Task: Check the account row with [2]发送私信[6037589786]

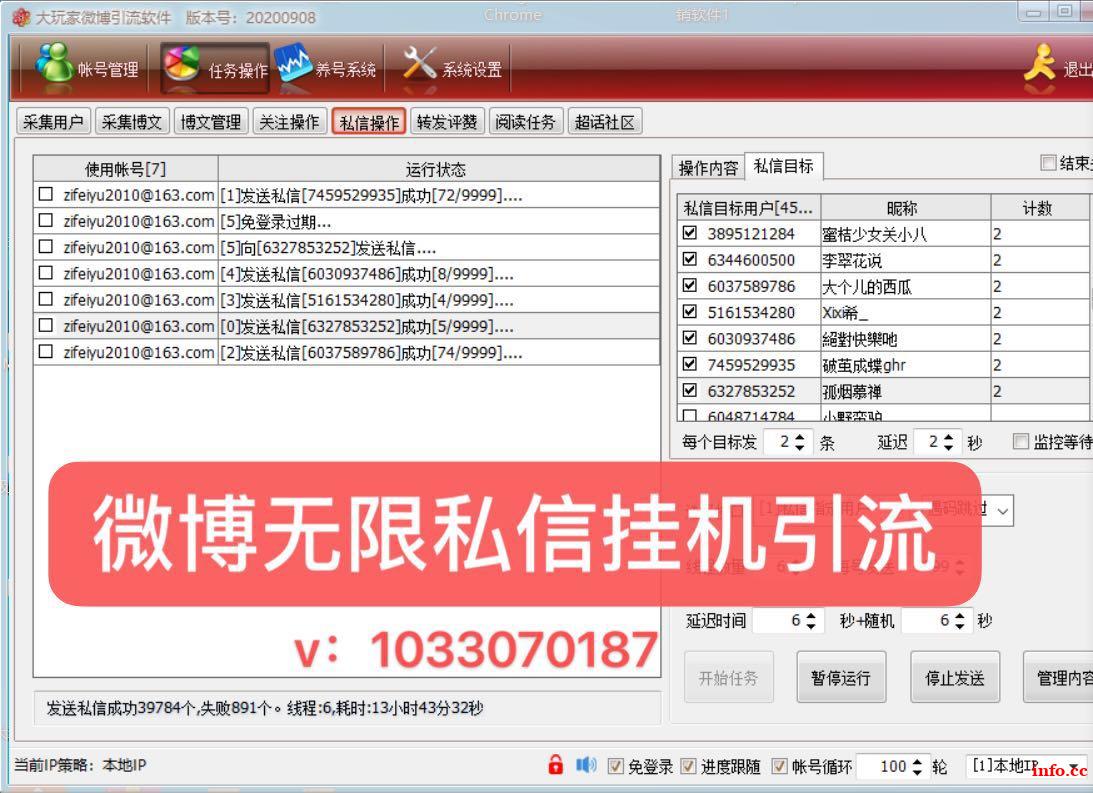Action: (46, 351)
